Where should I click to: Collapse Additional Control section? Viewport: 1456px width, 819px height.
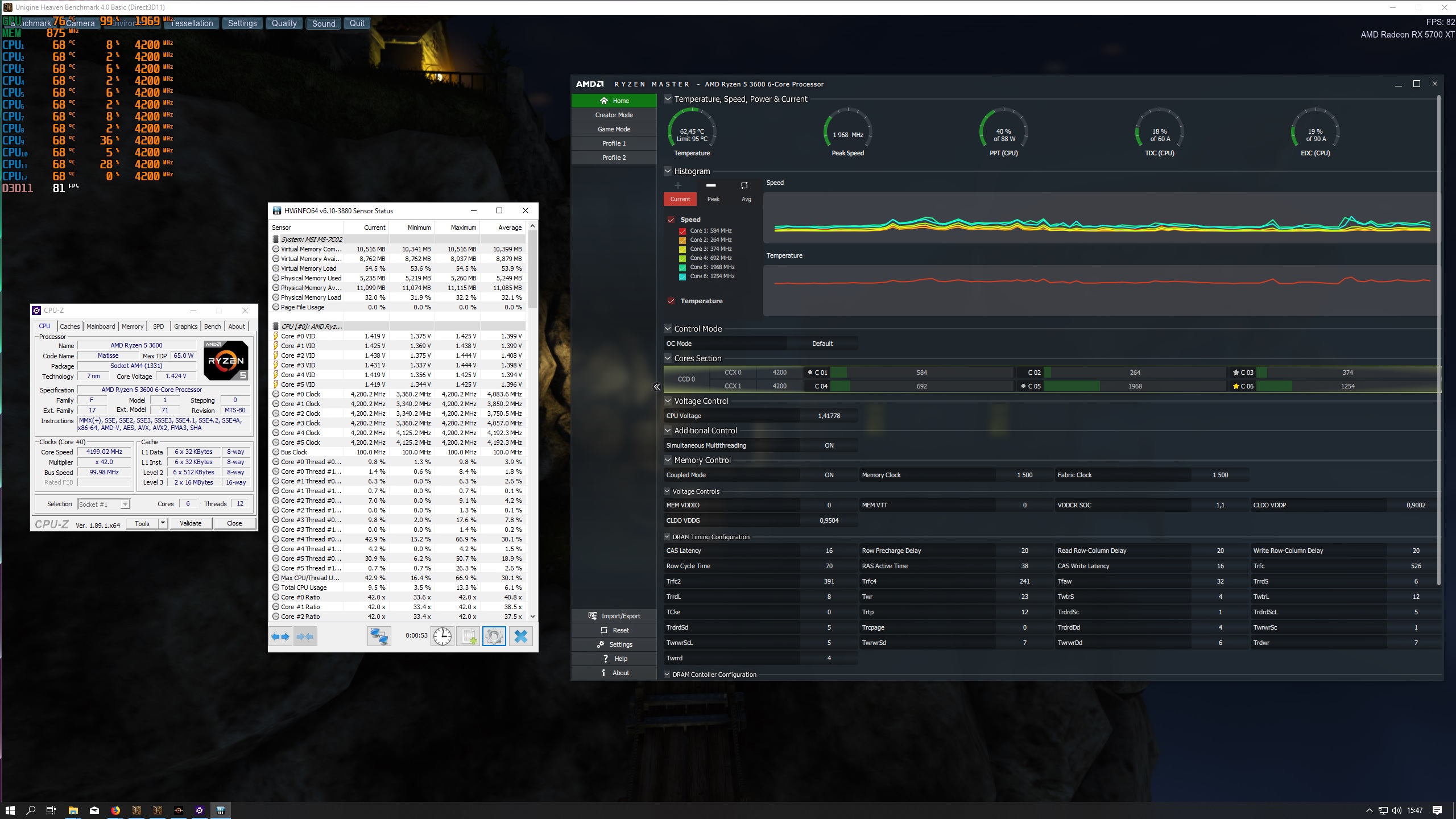tap(668, 430)
